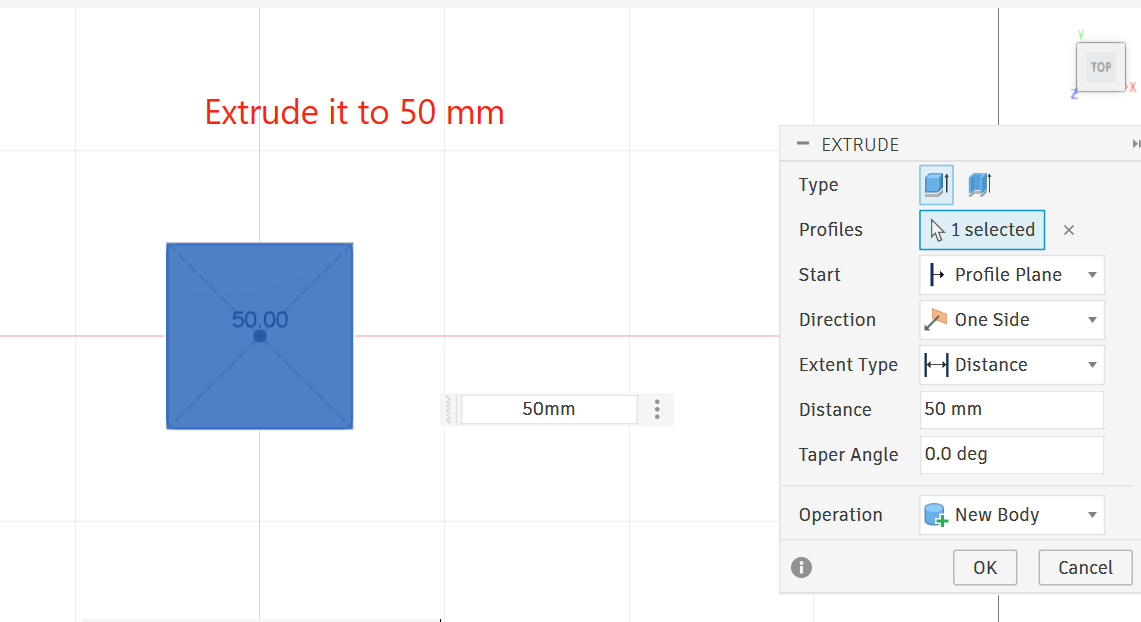Viewport: 1141px width, 622px height.
Task: Clear the selected profiles with X
Action: pos(1069,230)
